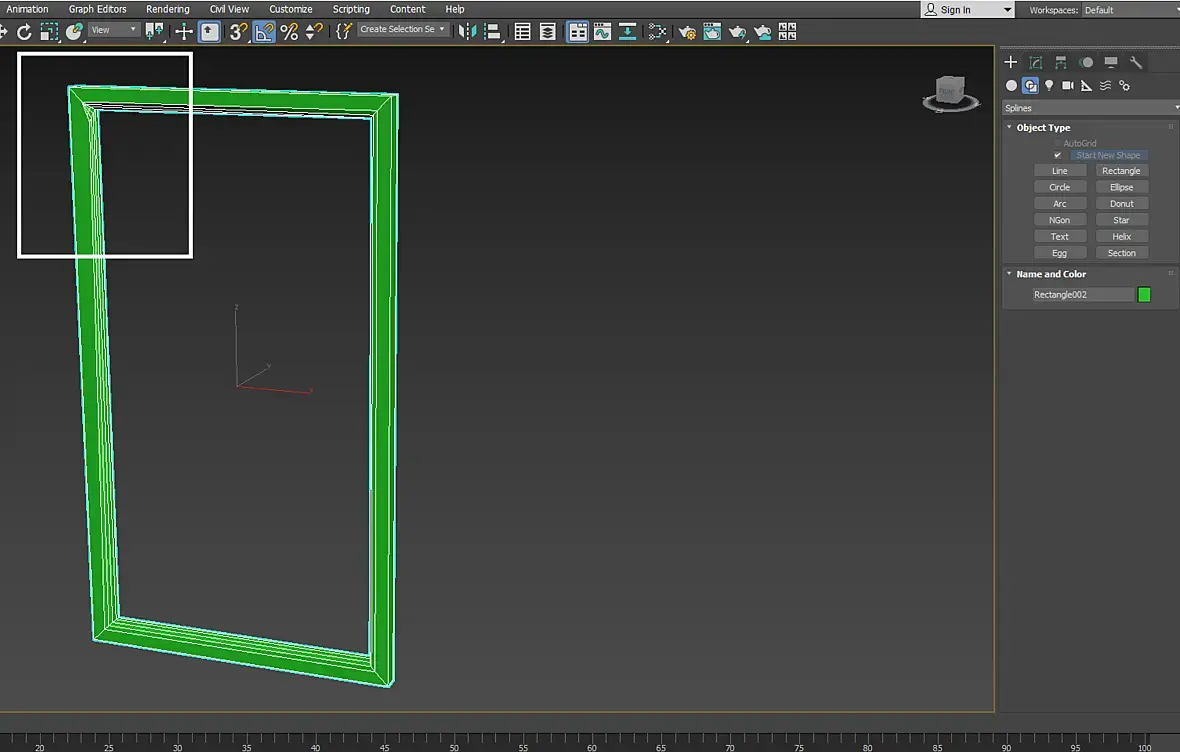Open the Sign In dropdown
The image size is (1180, 752).
click(968, 10)
